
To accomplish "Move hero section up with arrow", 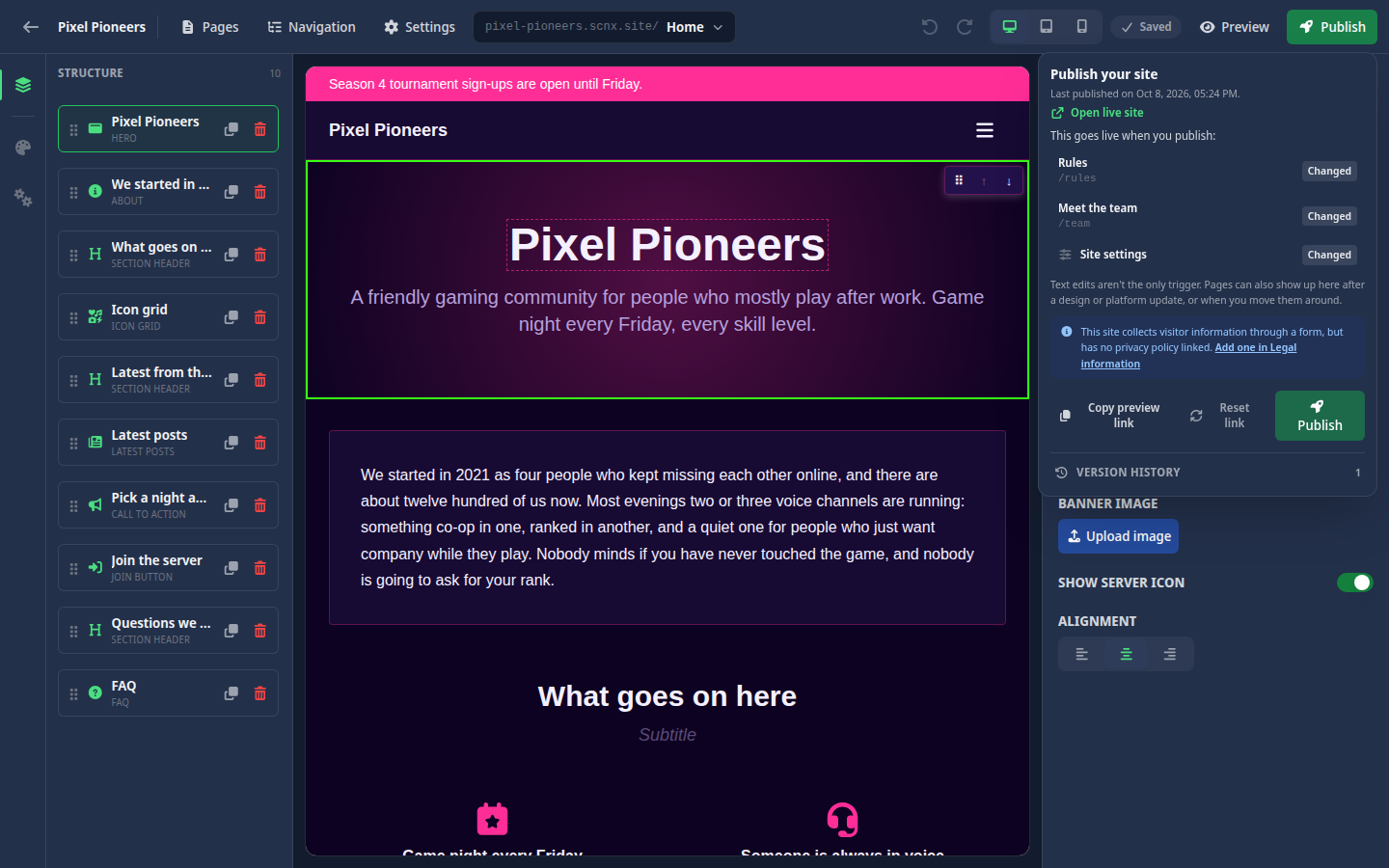I will point(984,181).
